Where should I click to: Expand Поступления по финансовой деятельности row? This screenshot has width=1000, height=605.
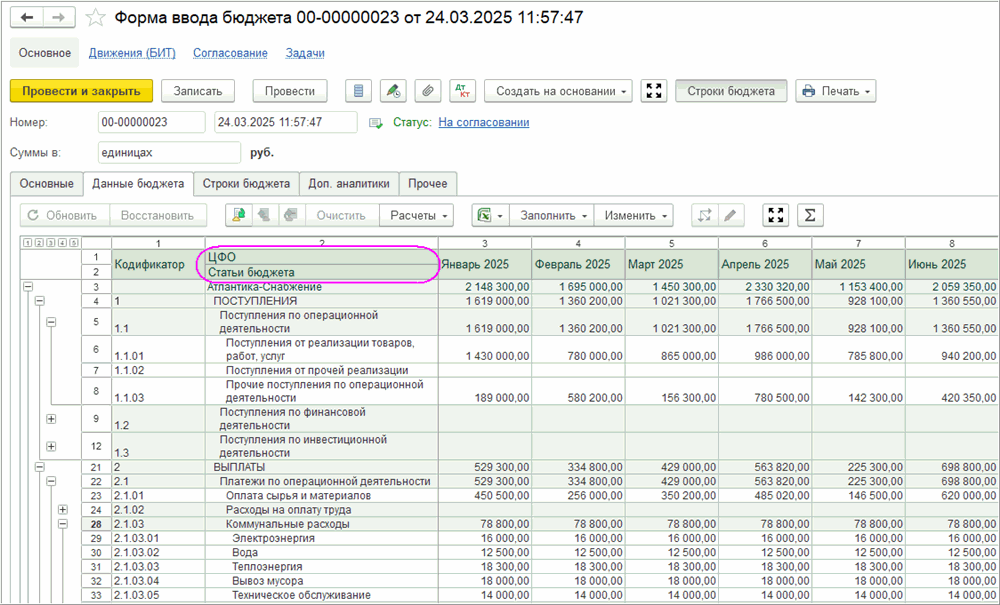pos(51,418)
